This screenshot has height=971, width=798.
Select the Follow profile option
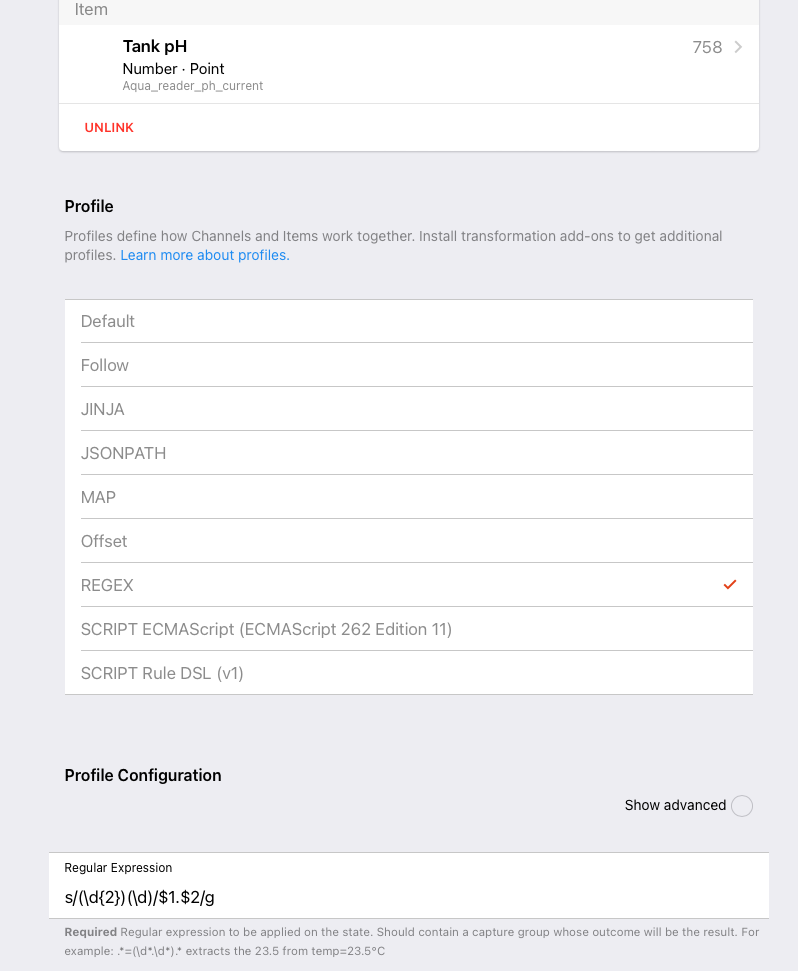105,365
